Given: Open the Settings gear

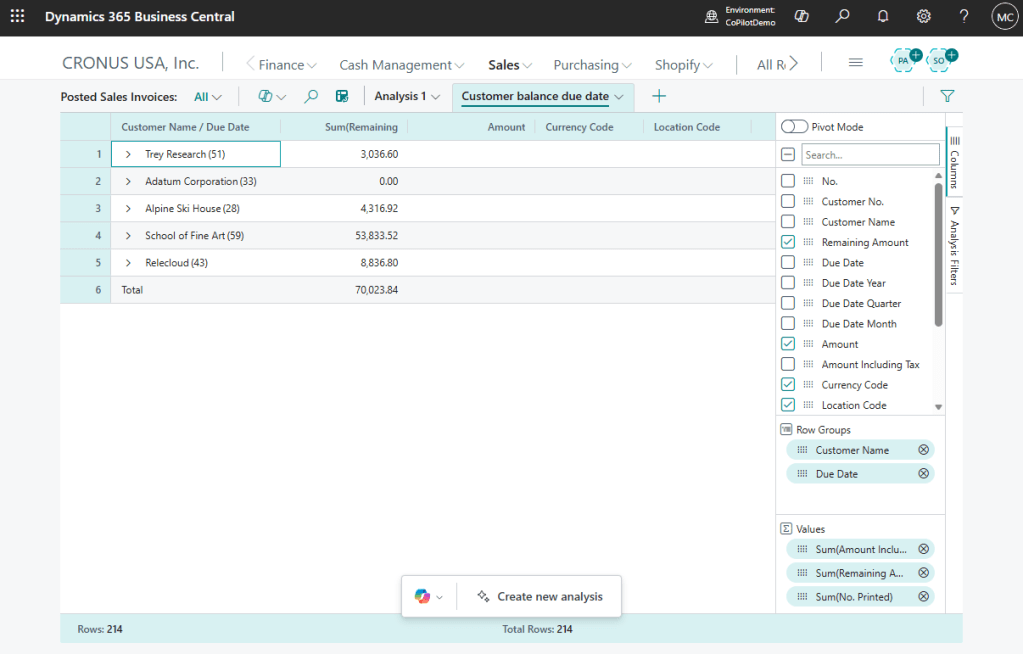Looking at the screenshot, I should 923,17.
